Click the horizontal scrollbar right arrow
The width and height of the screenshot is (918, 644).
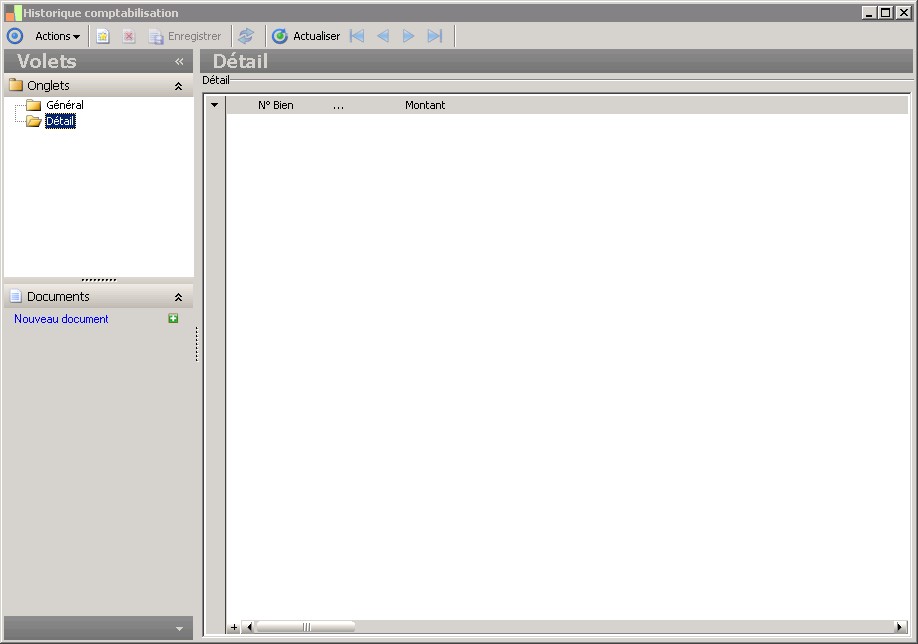(900, 627)
